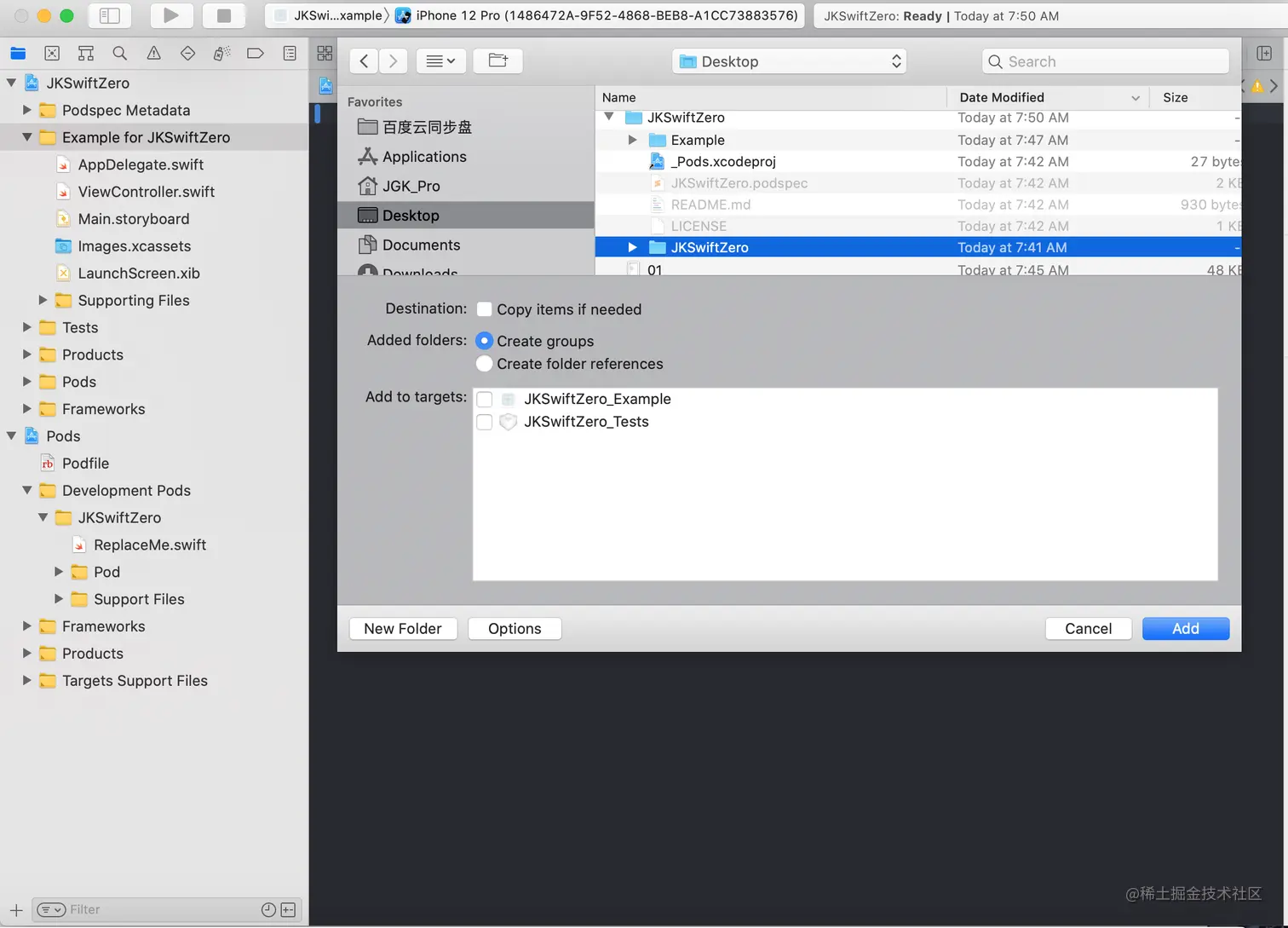Select Documents in Favorites sidebar

(465, 245)
